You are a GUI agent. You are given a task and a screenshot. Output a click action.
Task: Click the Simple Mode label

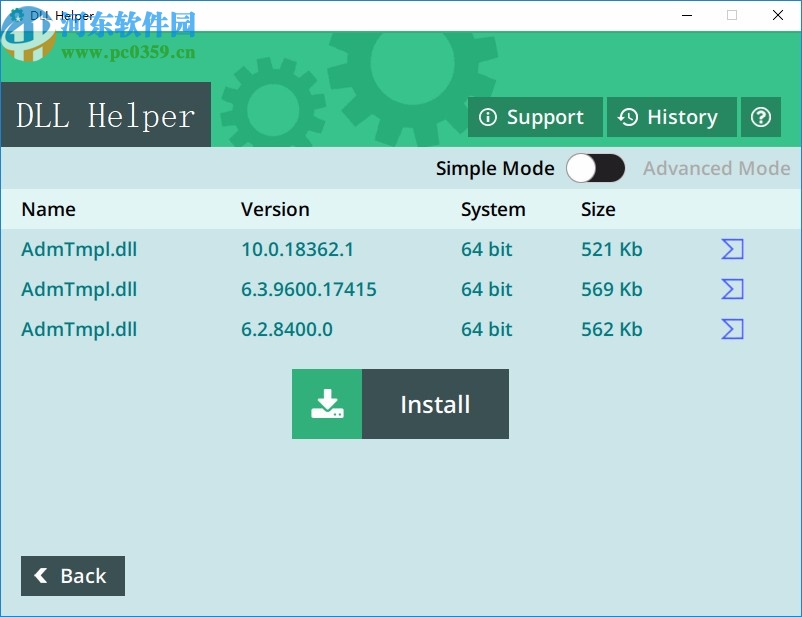click(x=495, y=168)
